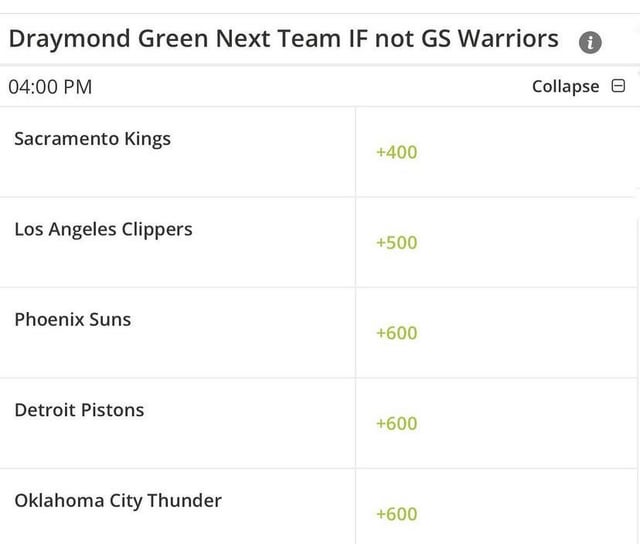This screenshot has height=560, width=640.
Task: Select the Los Angeles Clippers outcome
Action: pyautogui.click(x=103, y=229)
